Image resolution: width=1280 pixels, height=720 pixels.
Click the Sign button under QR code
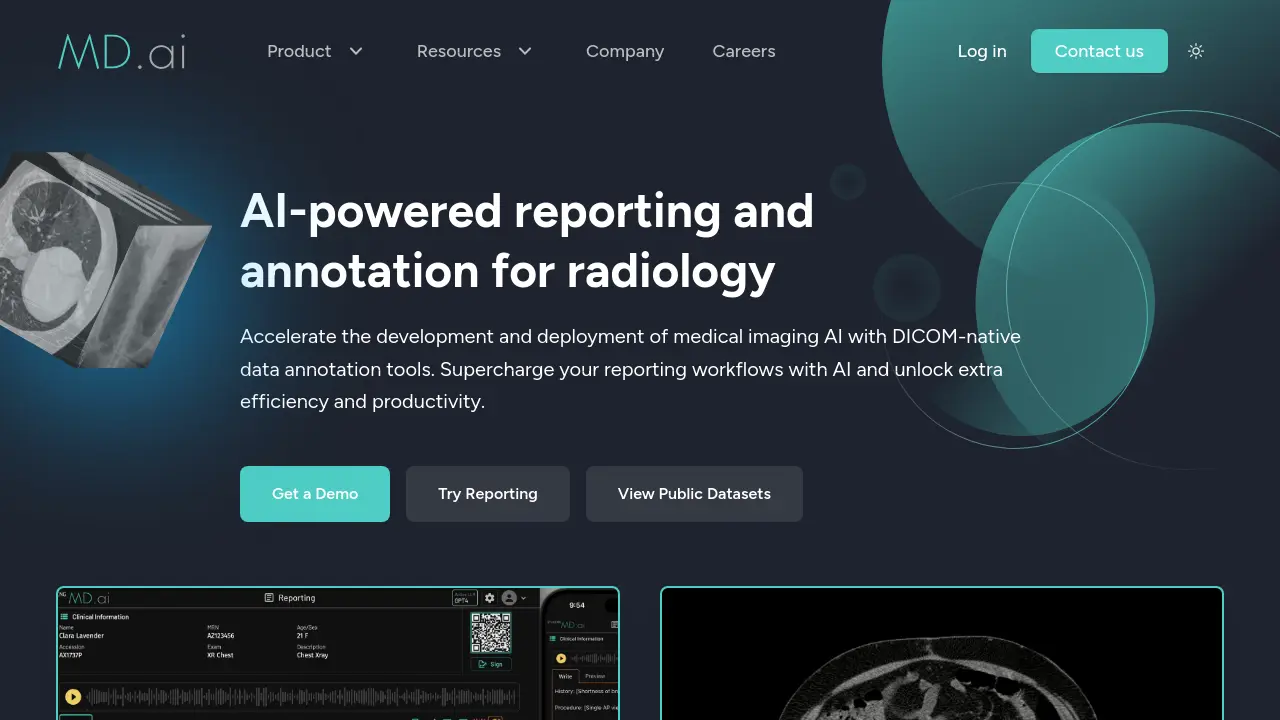coord(491,664)
